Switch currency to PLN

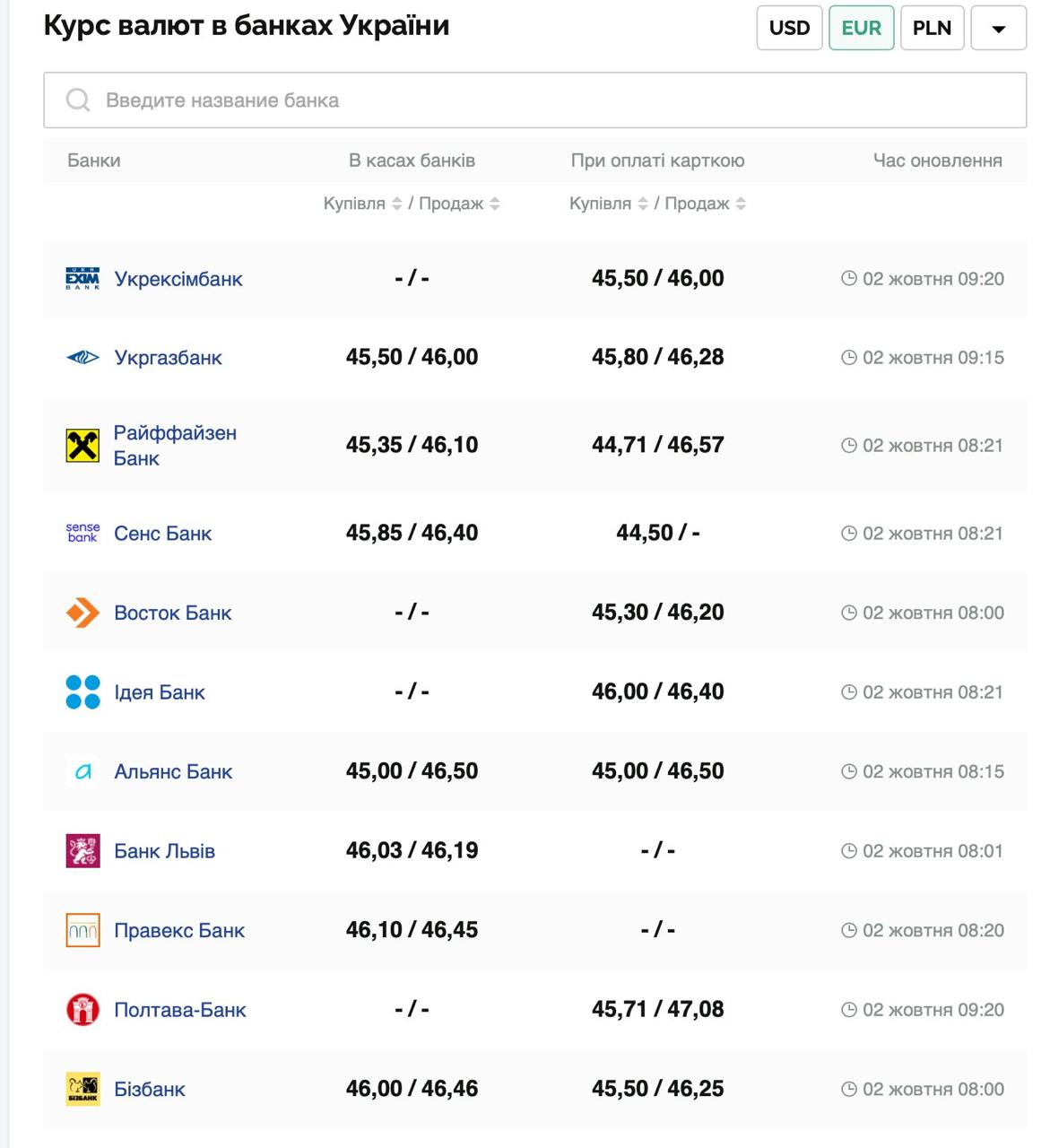tap(932, 28)
